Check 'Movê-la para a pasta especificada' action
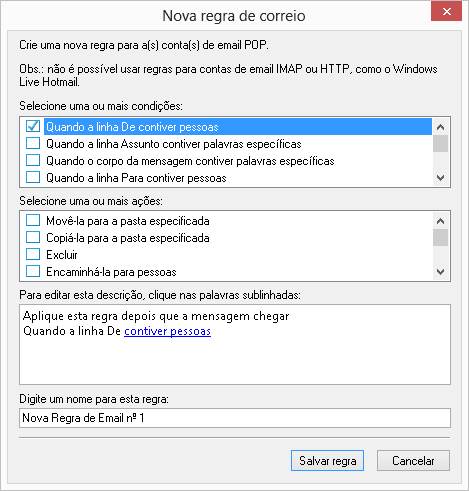The image size is (469, 491). [33, 220]
